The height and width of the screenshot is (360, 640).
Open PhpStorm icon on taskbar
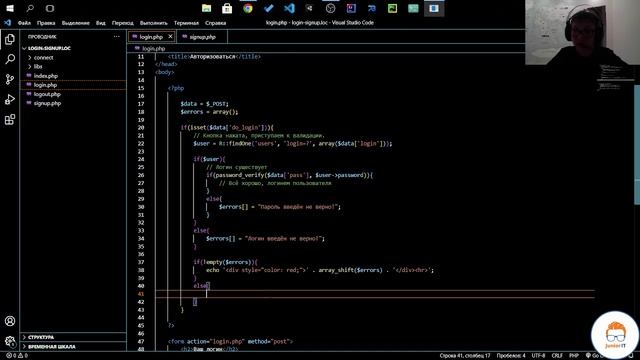point(351,8)
